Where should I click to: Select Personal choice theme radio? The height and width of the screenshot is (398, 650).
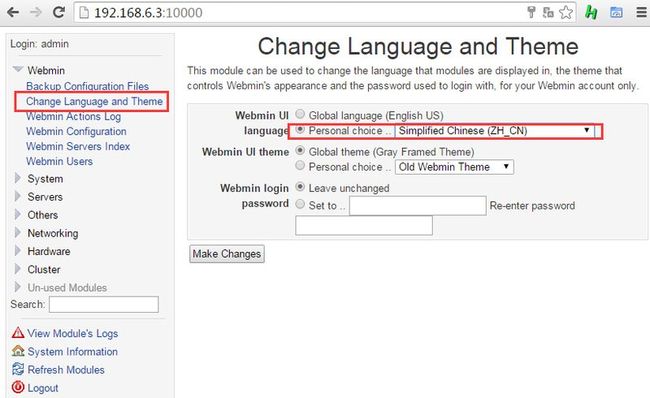tap(300, 165)
